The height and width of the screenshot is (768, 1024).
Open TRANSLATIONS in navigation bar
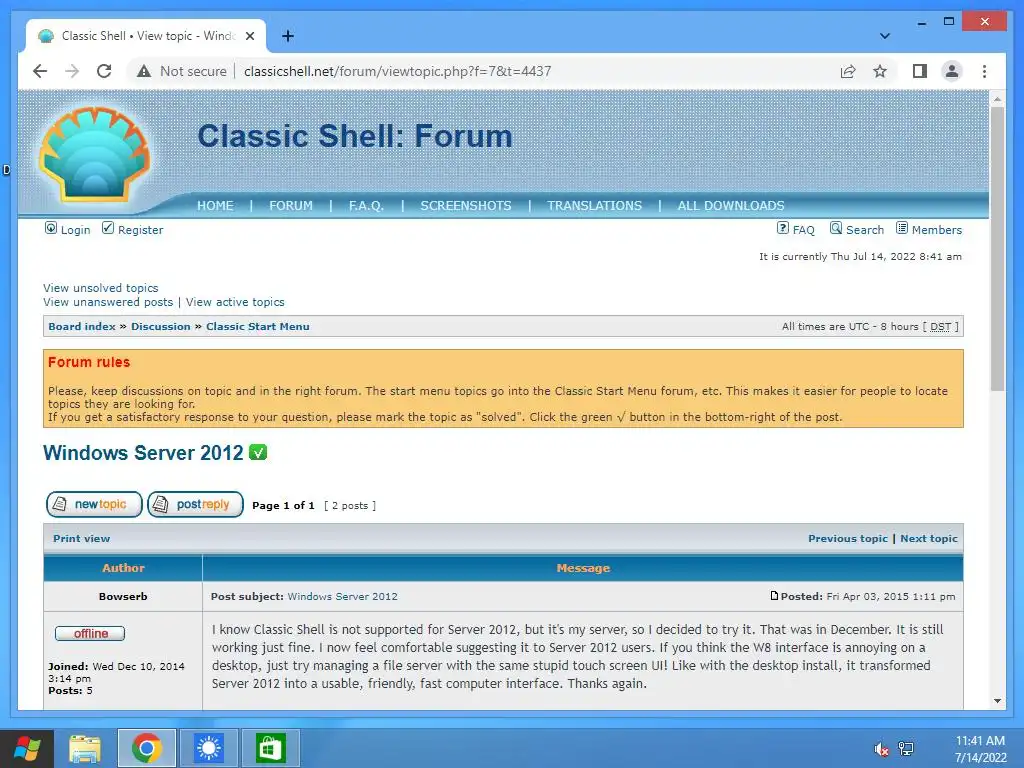tap(594, 206)
